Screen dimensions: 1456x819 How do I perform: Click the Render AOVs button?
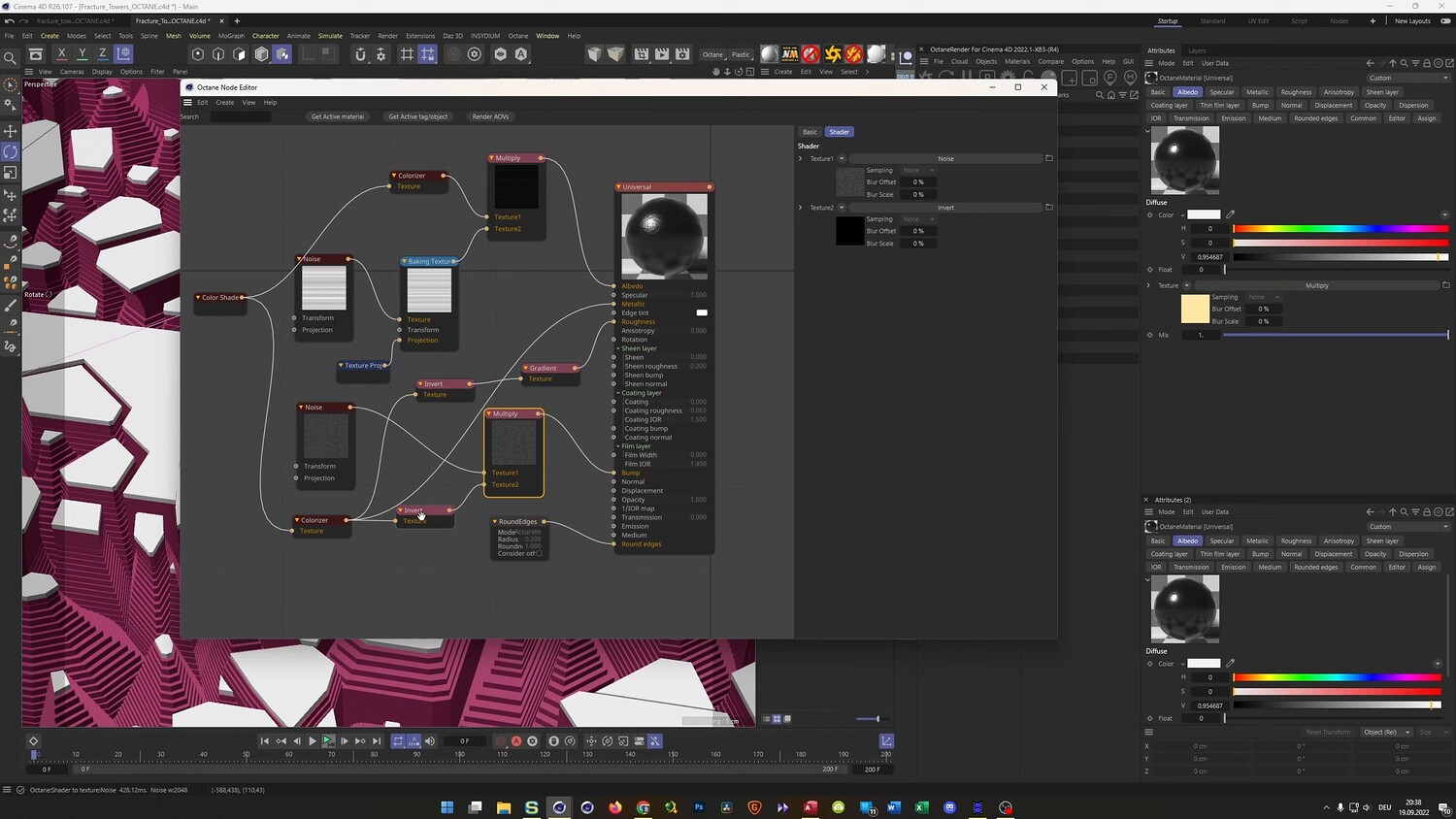coord(490,116)
